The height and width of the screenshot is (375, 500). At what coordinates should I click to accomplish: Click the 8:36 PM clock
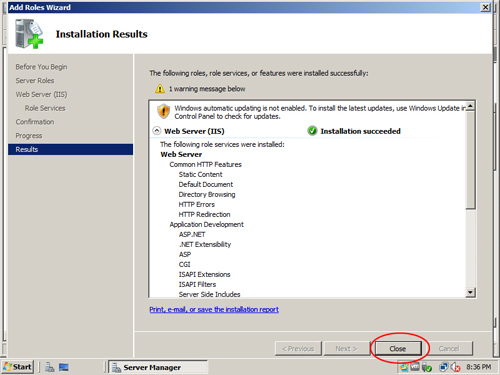(x=479, y=367)
